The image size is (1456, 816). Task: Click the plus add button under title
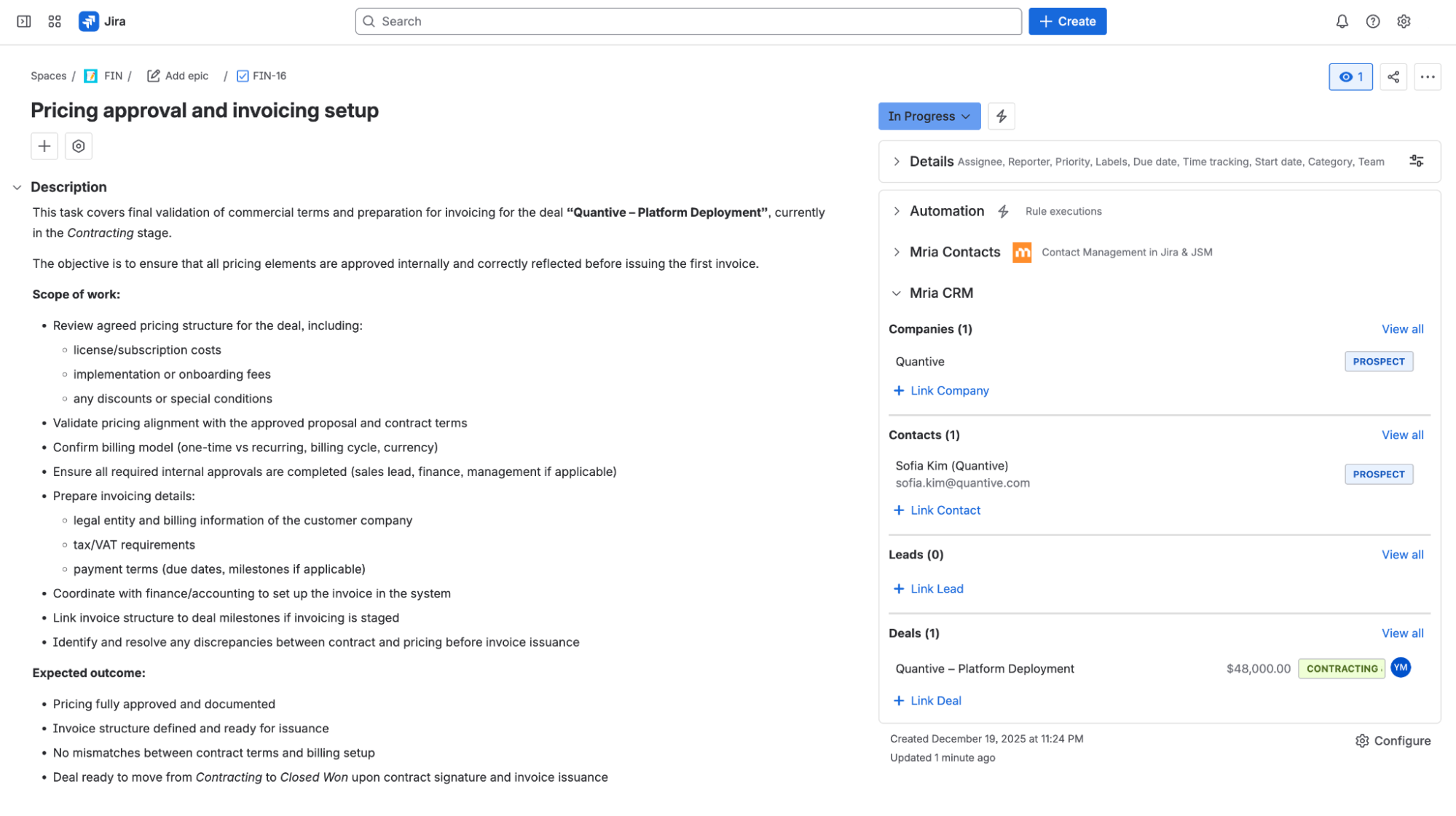[44, 146]
